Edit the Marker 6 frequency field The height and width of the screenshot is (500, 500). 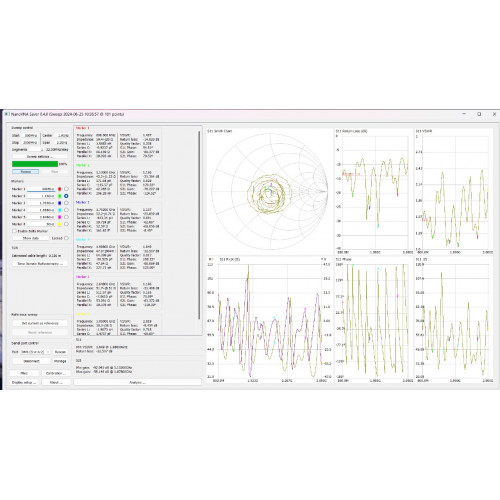41,224
